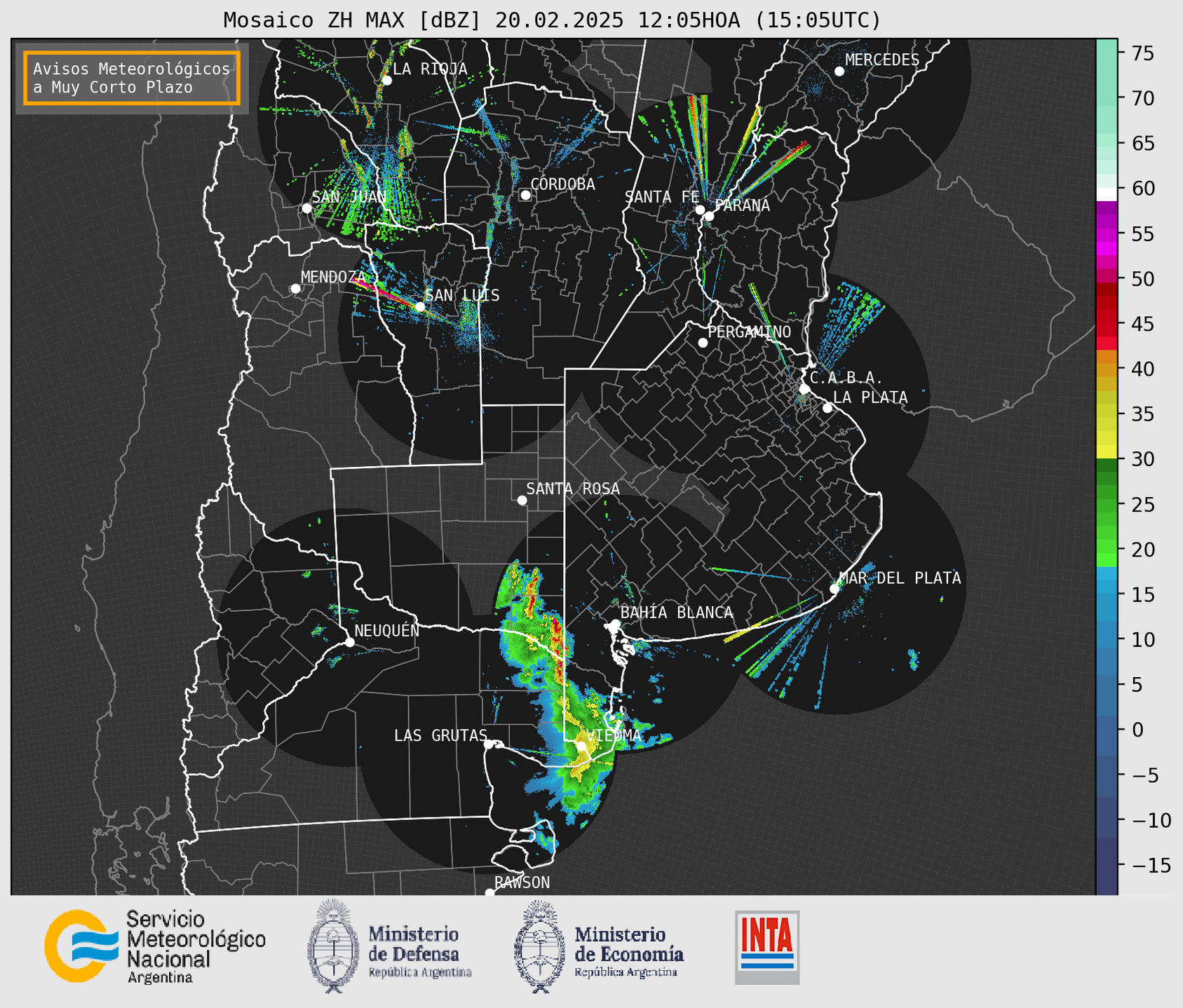This screenshot has width=1183, height=1008.
Task: Select the dark red 50 dBZ colorbar band
Action: [x=1107, y=290]
